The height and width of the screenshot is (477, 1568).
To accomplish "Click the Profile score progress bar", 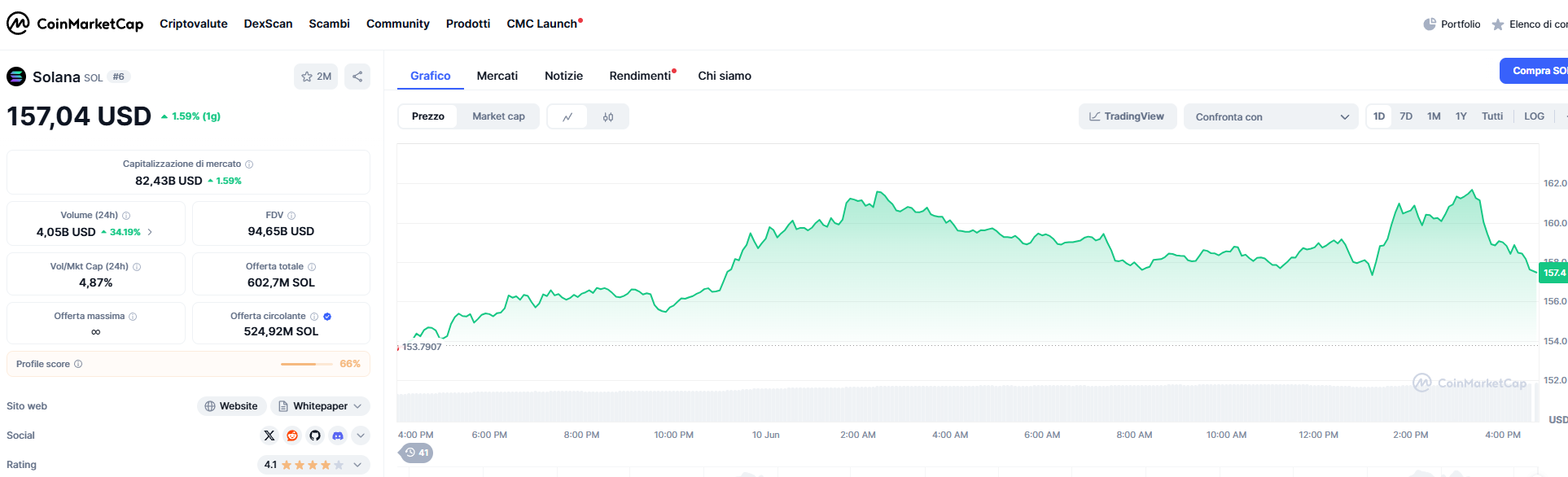I will (306, 364).
